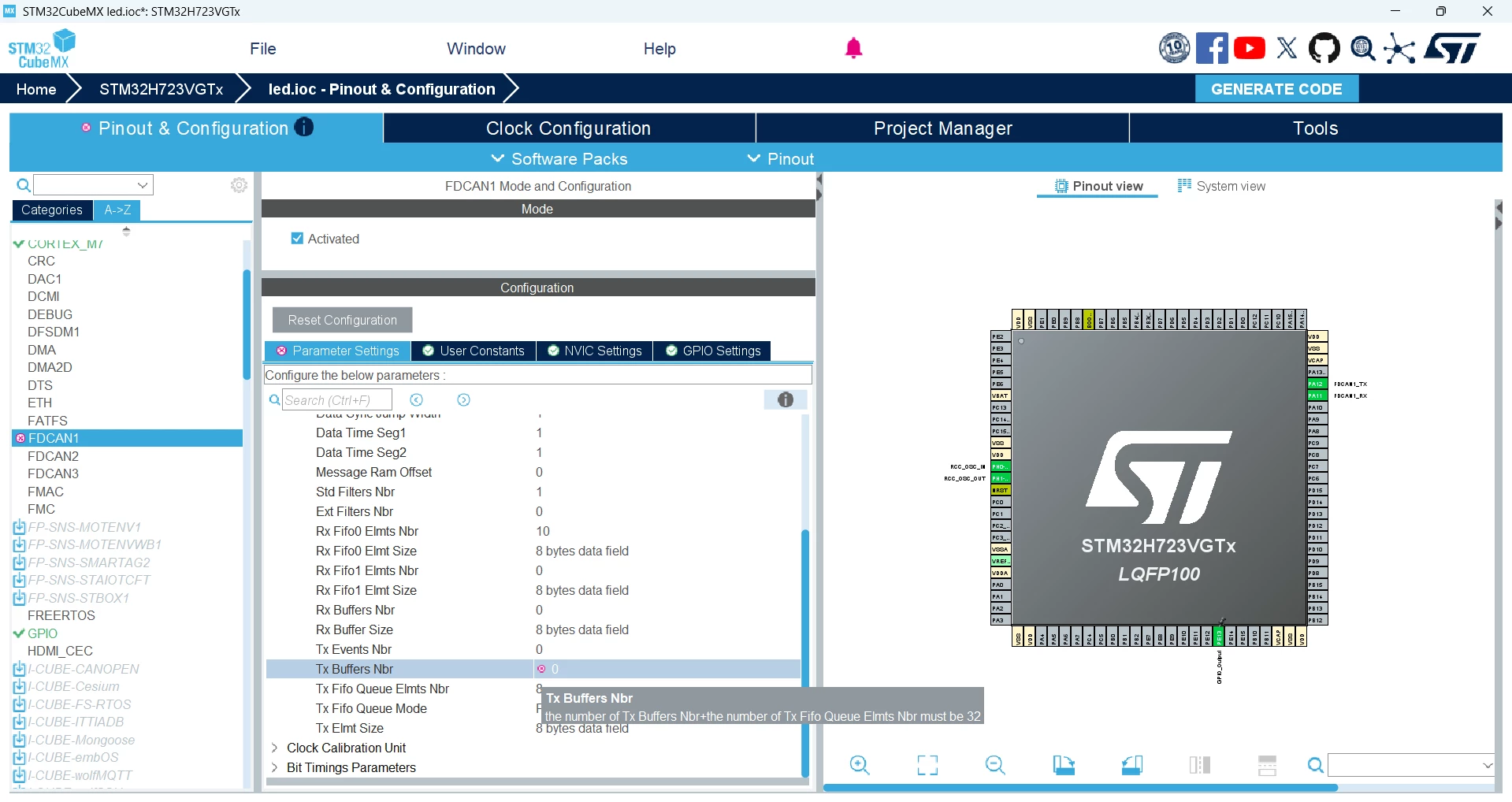1512x802 pixels.
Task: Switch to A->Z peripheral listing
Action: coord(117,210)
